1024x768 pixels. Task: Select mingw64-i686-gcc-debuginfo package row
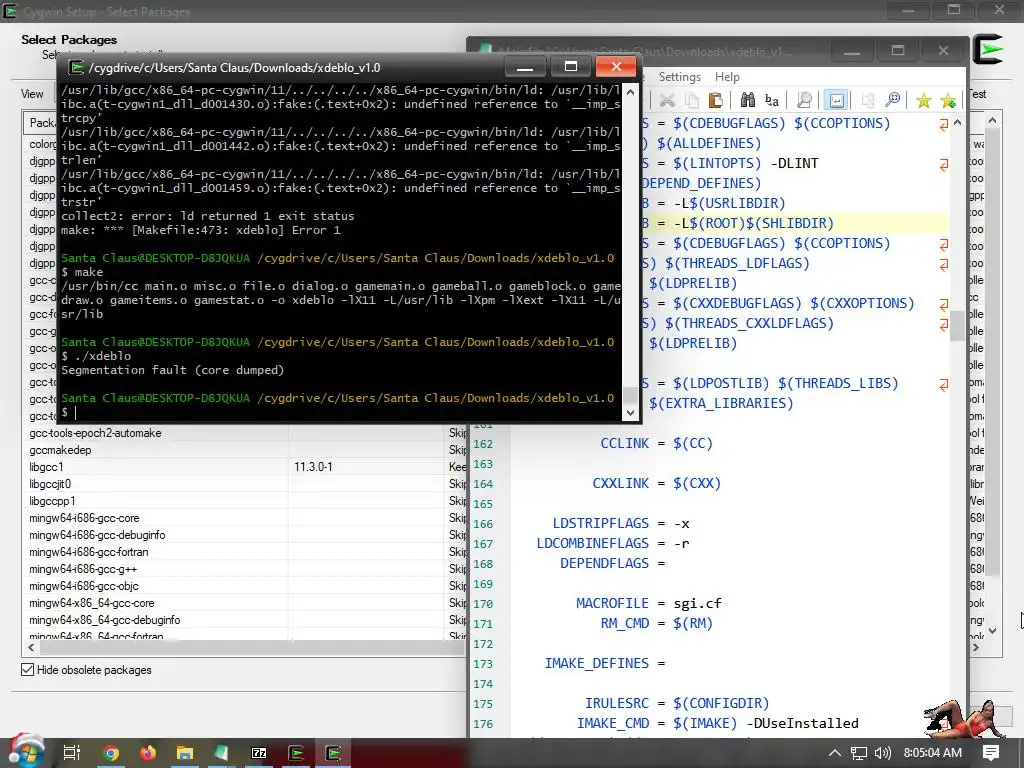point(244,535)
